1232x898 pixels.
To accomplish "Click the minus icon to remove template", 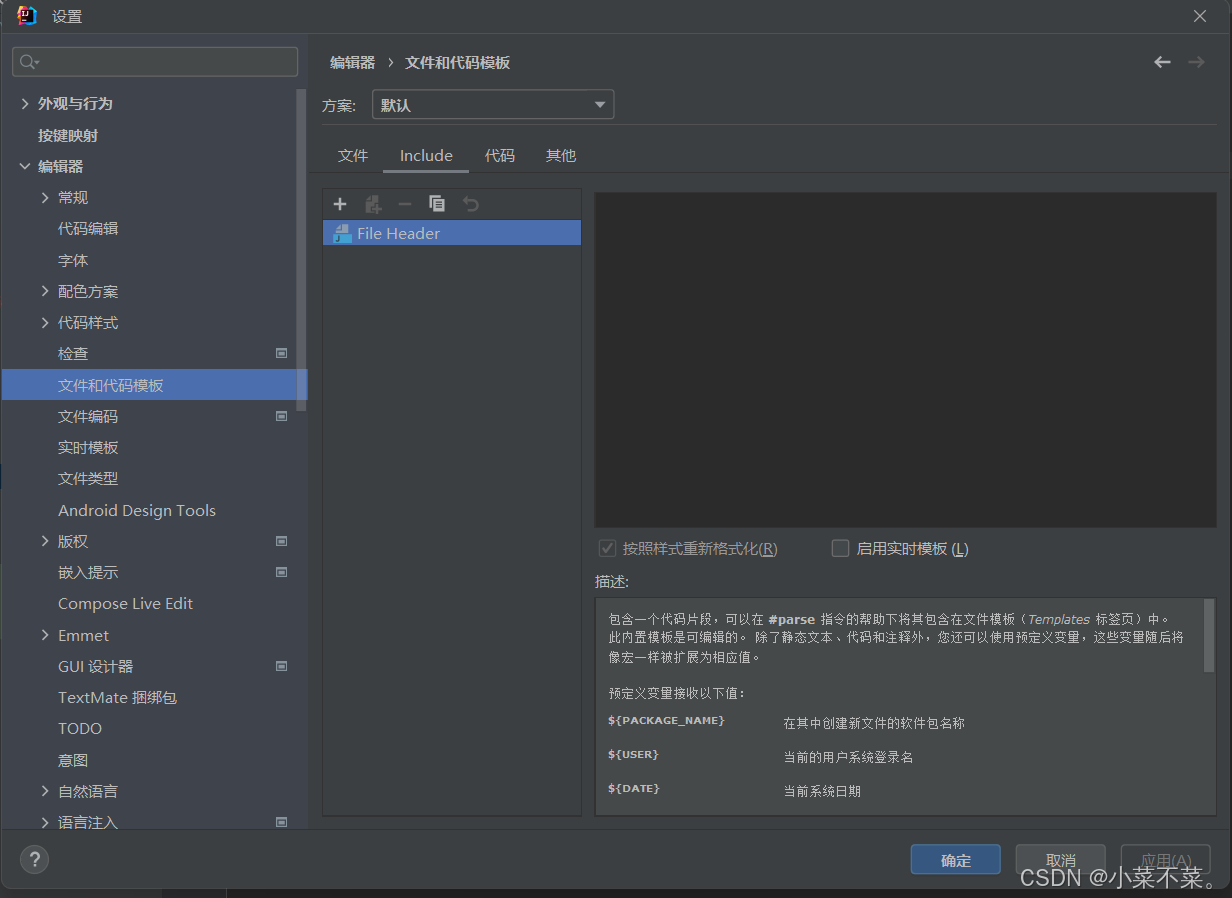I will point(405,204).
